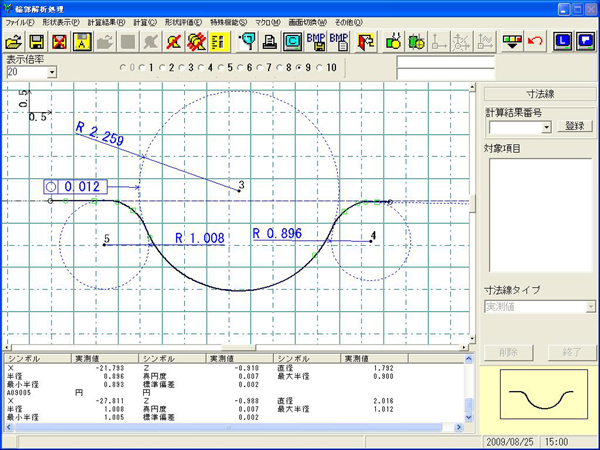Click the red door exit icon
This screenshot has width=600, height=450.
(365, 41)
